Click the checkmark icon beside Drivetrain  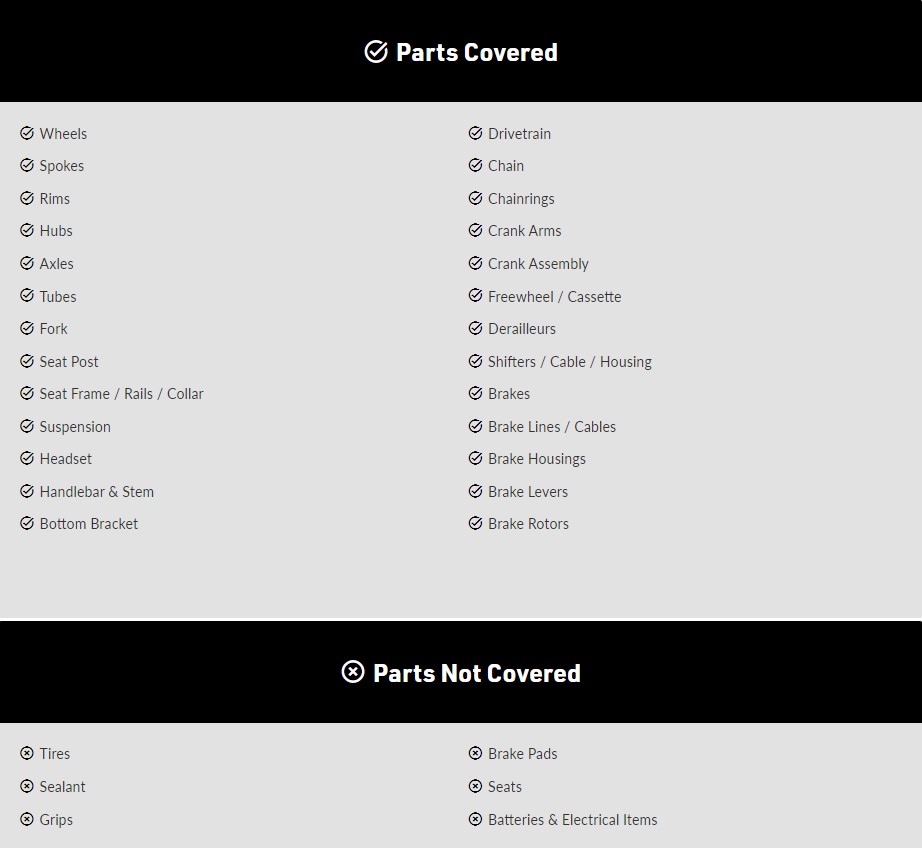476,133
